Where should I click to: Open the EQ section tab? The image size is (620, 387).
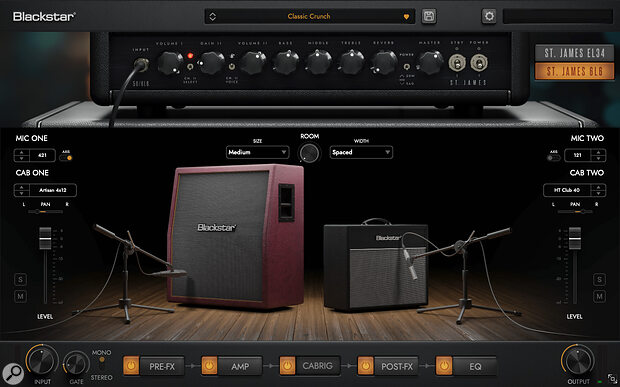click(474, 366)
